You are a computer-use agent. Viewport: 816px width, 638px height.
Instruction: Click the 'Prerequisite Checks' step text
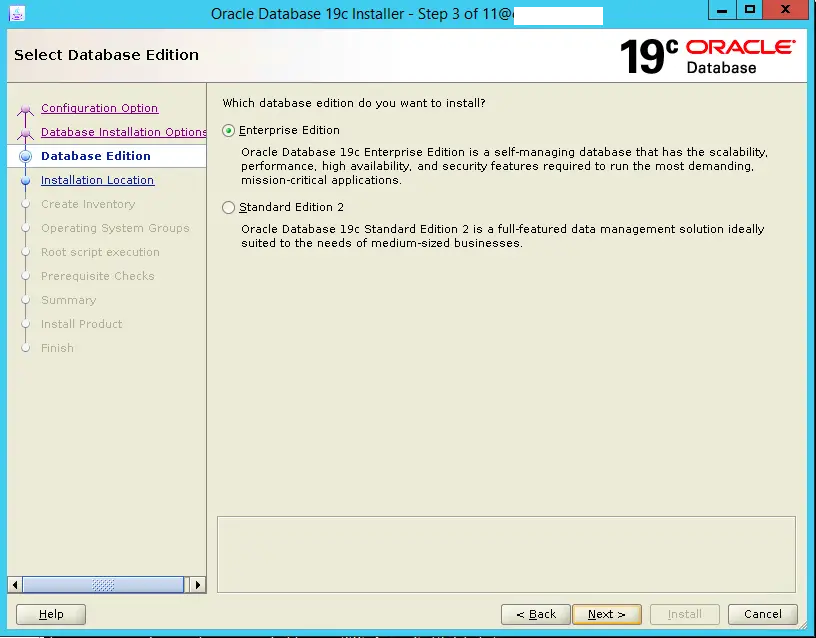point(98,276)
